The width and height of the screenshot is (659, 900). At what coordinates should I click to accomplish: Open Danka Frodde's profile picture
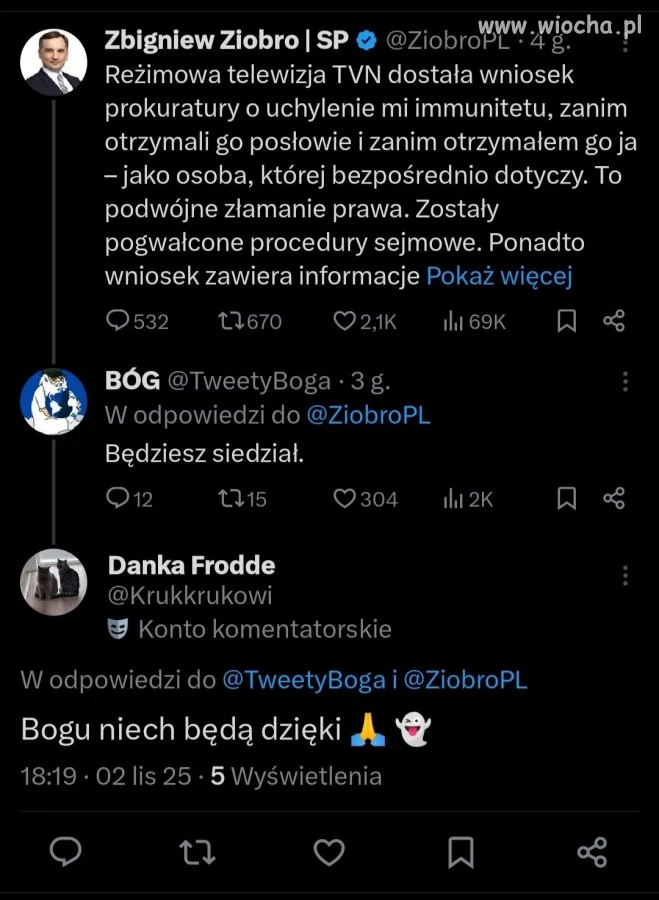click(x=54, y=581)
